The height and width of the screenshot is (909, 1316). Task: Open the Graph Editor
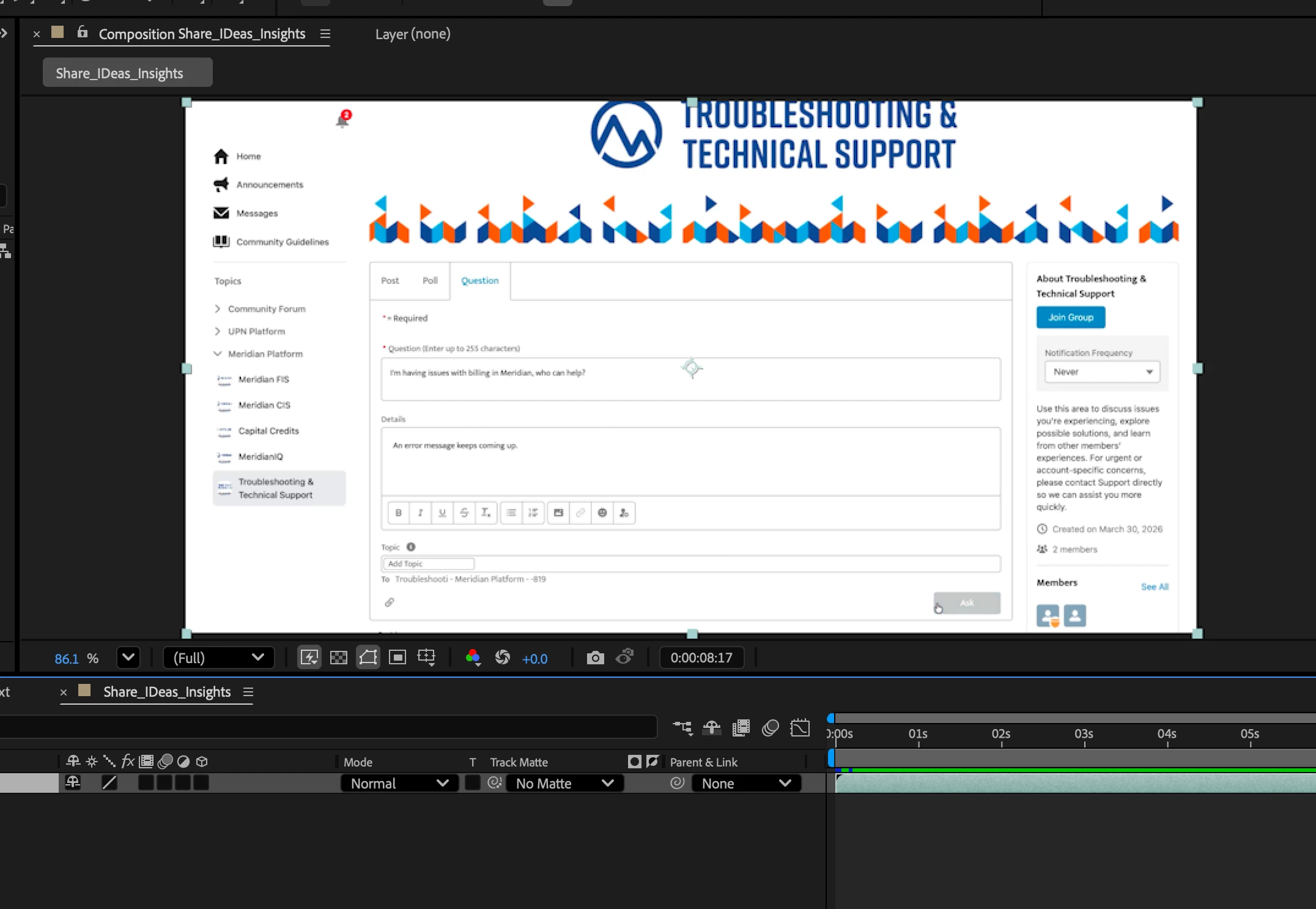click(x=800, y=727)
